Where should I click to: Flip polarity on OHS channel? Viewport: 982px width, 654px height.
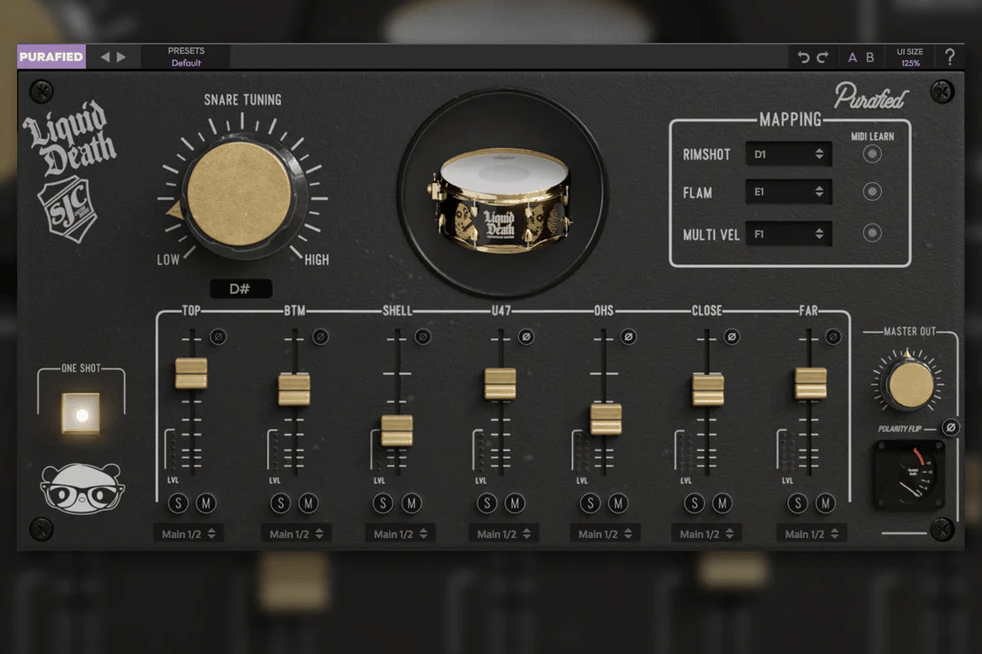pyautogui.click(x=628, y=336)
